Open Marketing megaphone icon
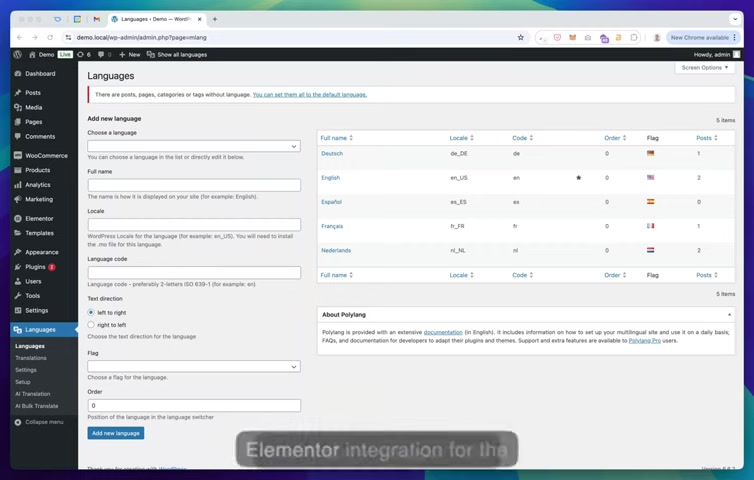The width and height of the screenshot is (754, 480). (18, 199)
